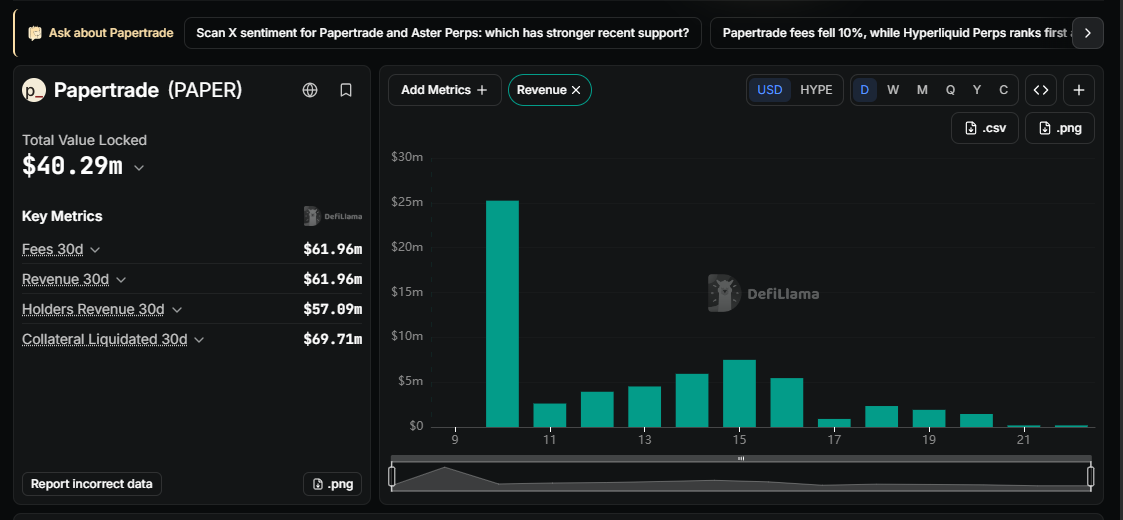Select weekly (W) chart interval
Image resolution: width=1123 pixels, height=520 pixels.
click(892, 90)
